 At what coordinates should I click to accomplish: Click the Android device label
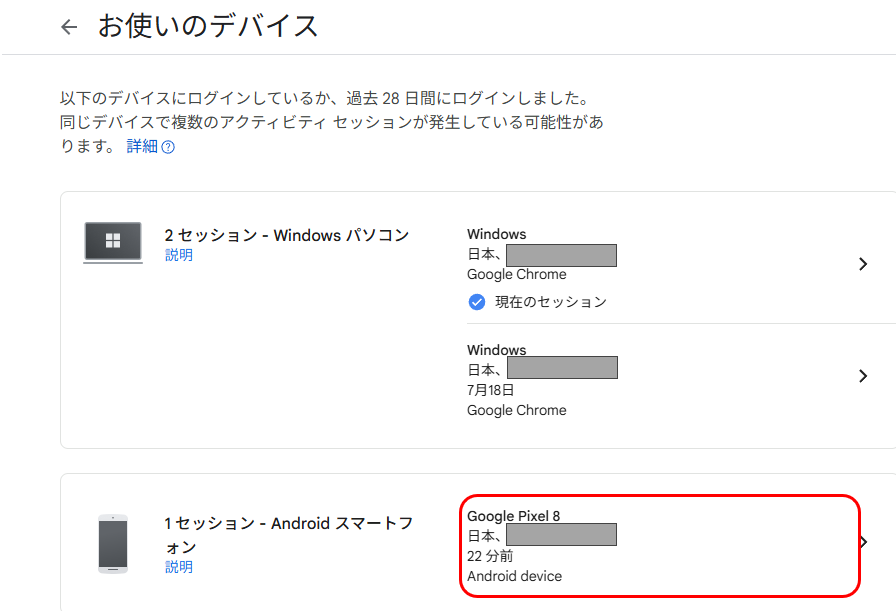[514, 576]
